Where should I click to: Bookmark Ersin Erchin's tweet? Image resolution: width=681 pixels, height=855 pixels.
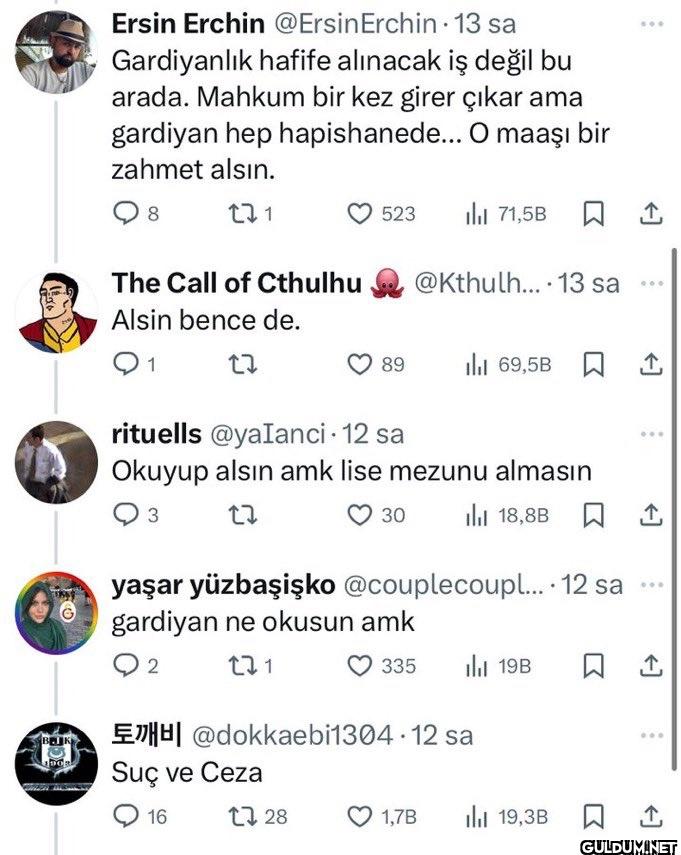(x=592, y=213)
